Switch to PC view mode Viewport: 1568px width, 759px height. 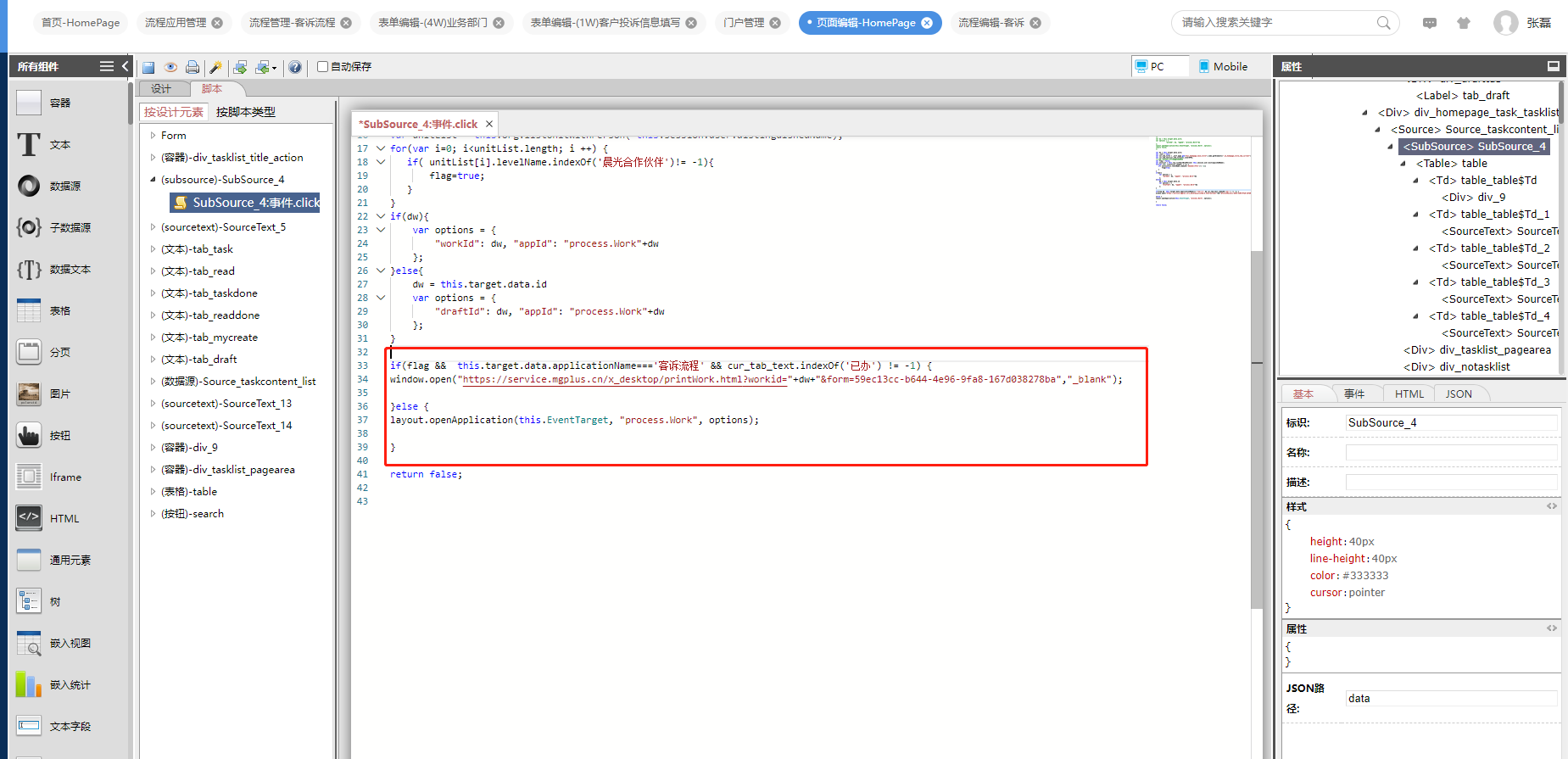tap(1160, 66)
